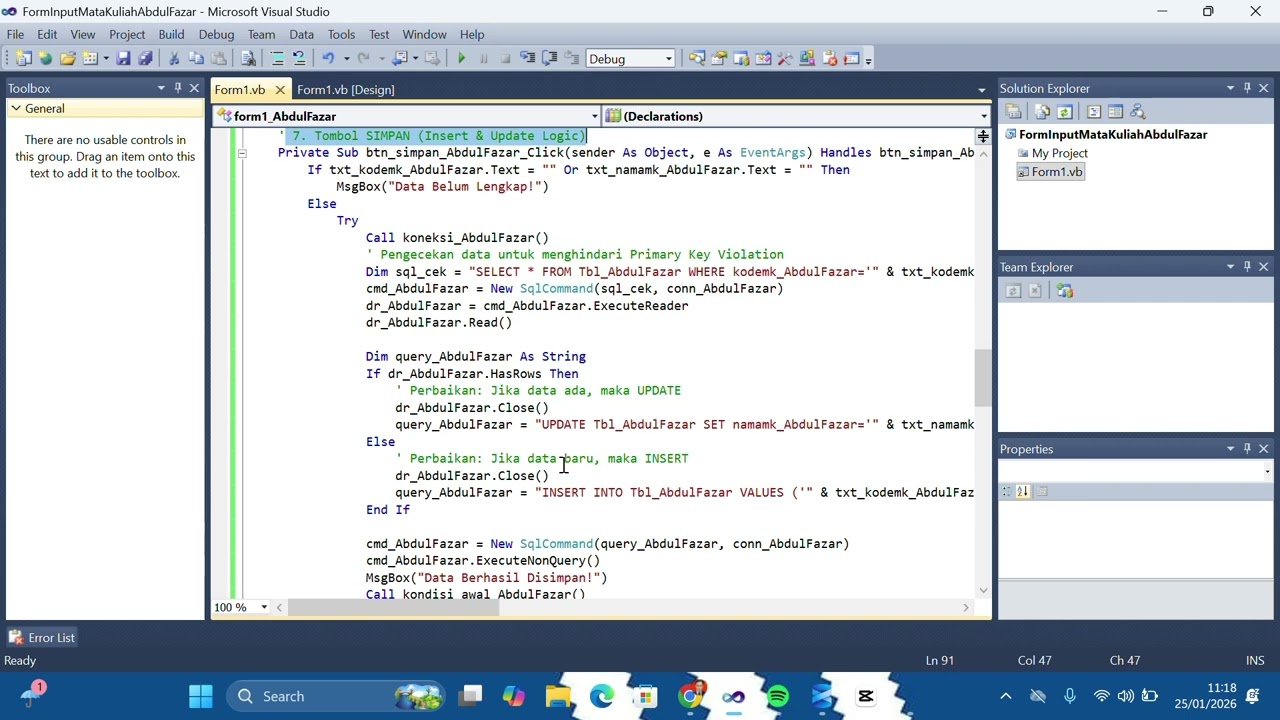This screenshot has width=1280, height=720.
Task: Toggle auto-hide pin on Properties panel
Action: [1247, 449]
